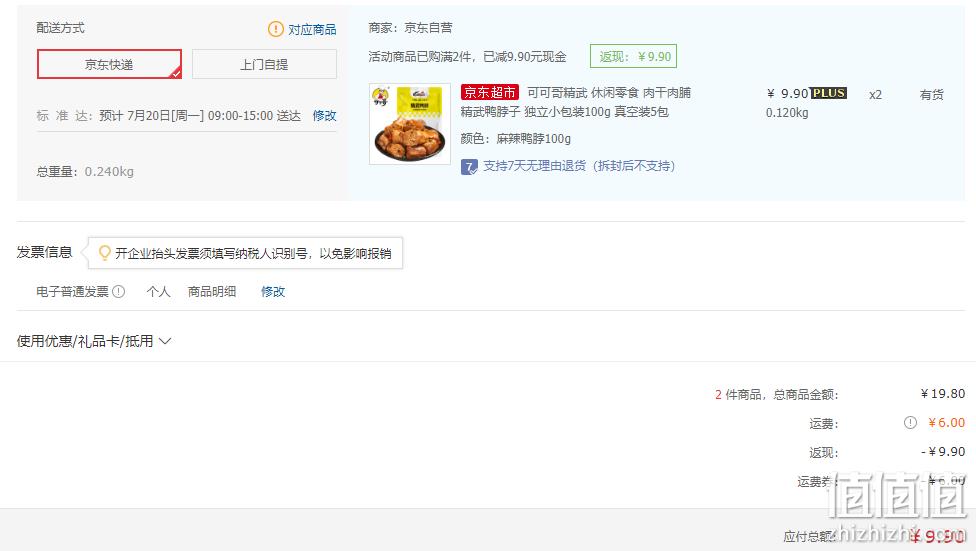Expand 使用优惠/礼品卡/抵用 section
This screenshot has width=976, height=551.
click(x=93, y=341)
